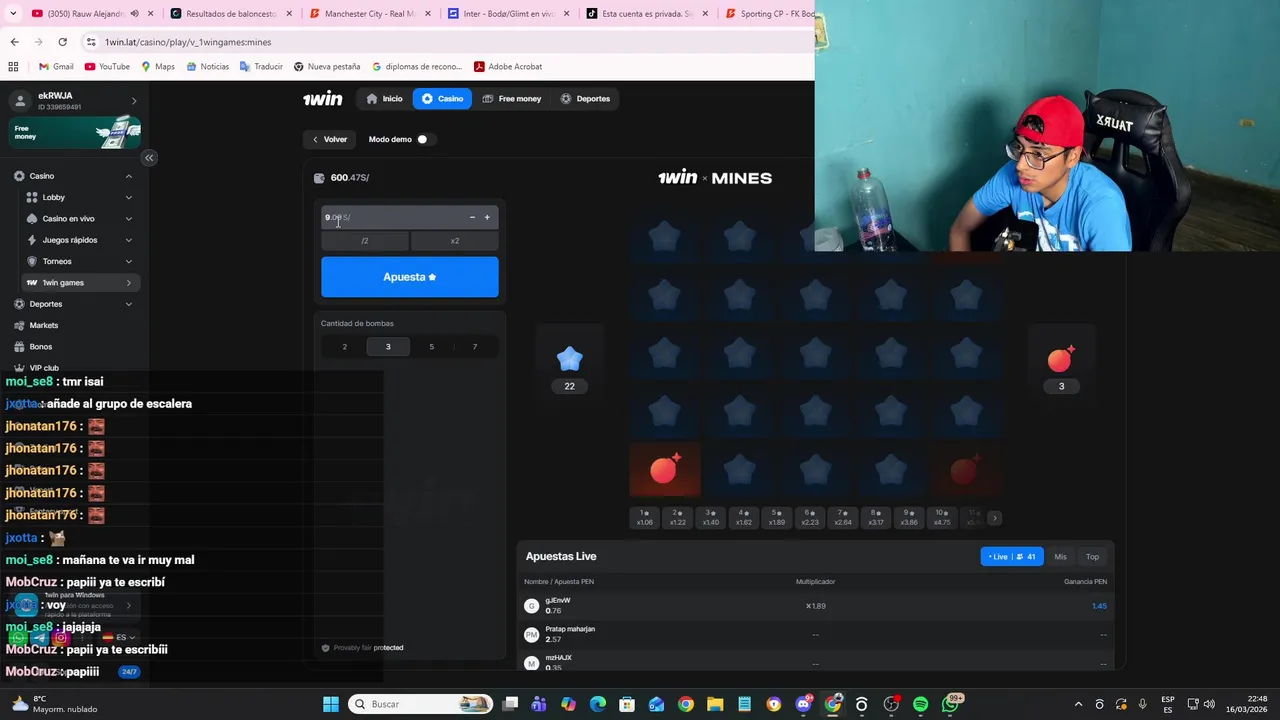
Task: Expand the Juegos rápidos submenu
Action: [129, 240]
